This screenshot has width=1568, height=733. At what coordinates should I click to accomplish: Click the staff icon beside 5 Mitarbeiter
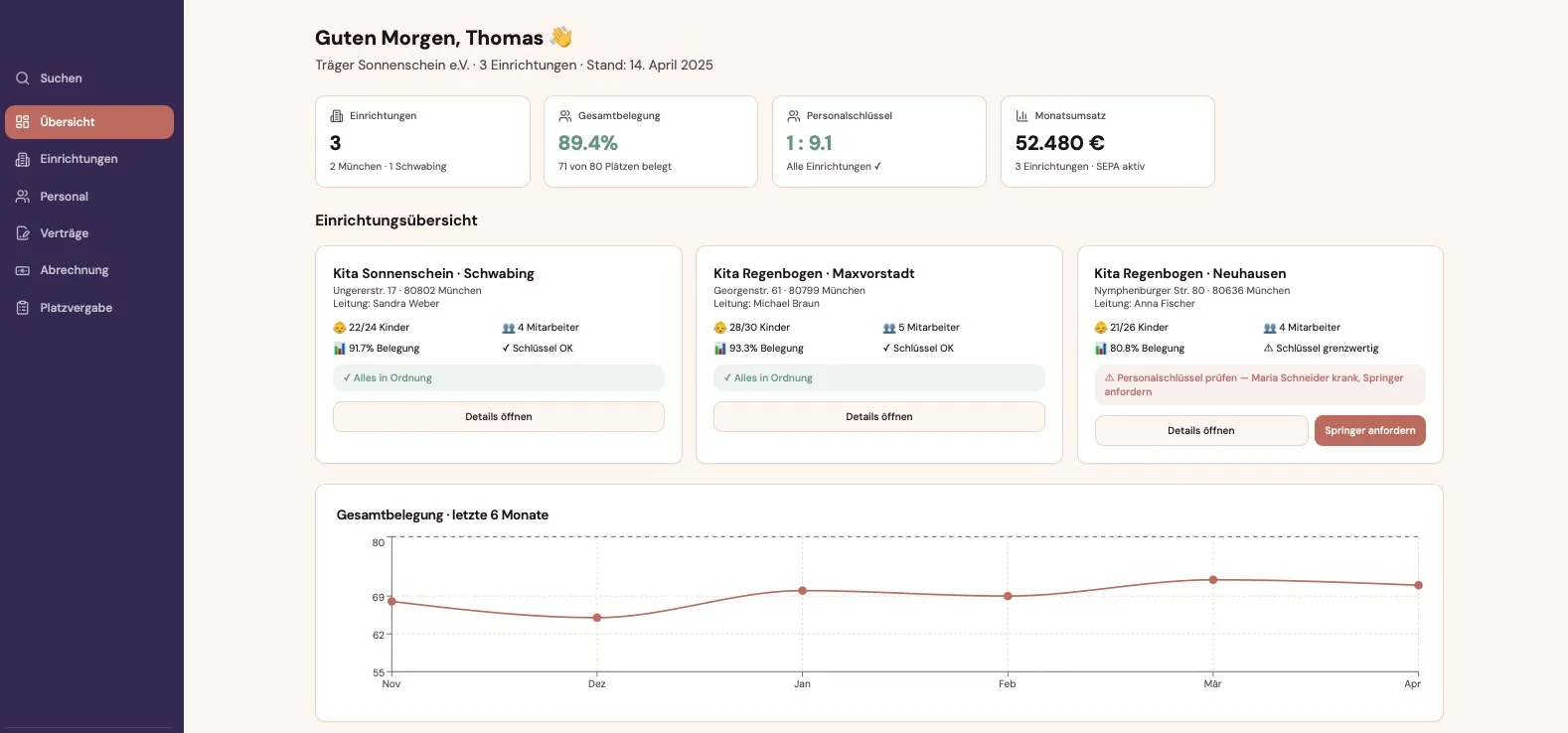point(889,328)
